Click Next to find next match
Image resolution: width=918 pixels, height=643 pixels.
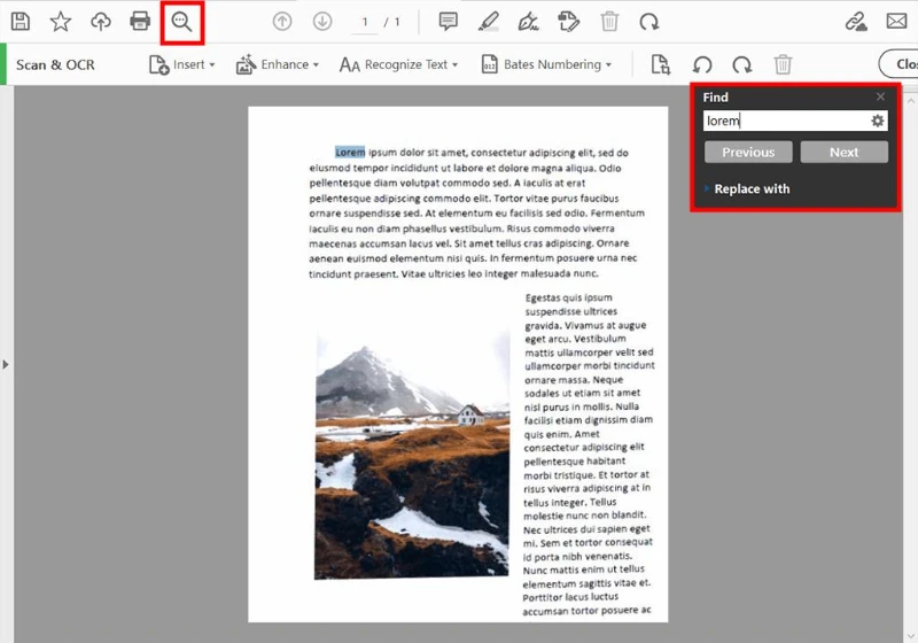click(x=844, y=152)
